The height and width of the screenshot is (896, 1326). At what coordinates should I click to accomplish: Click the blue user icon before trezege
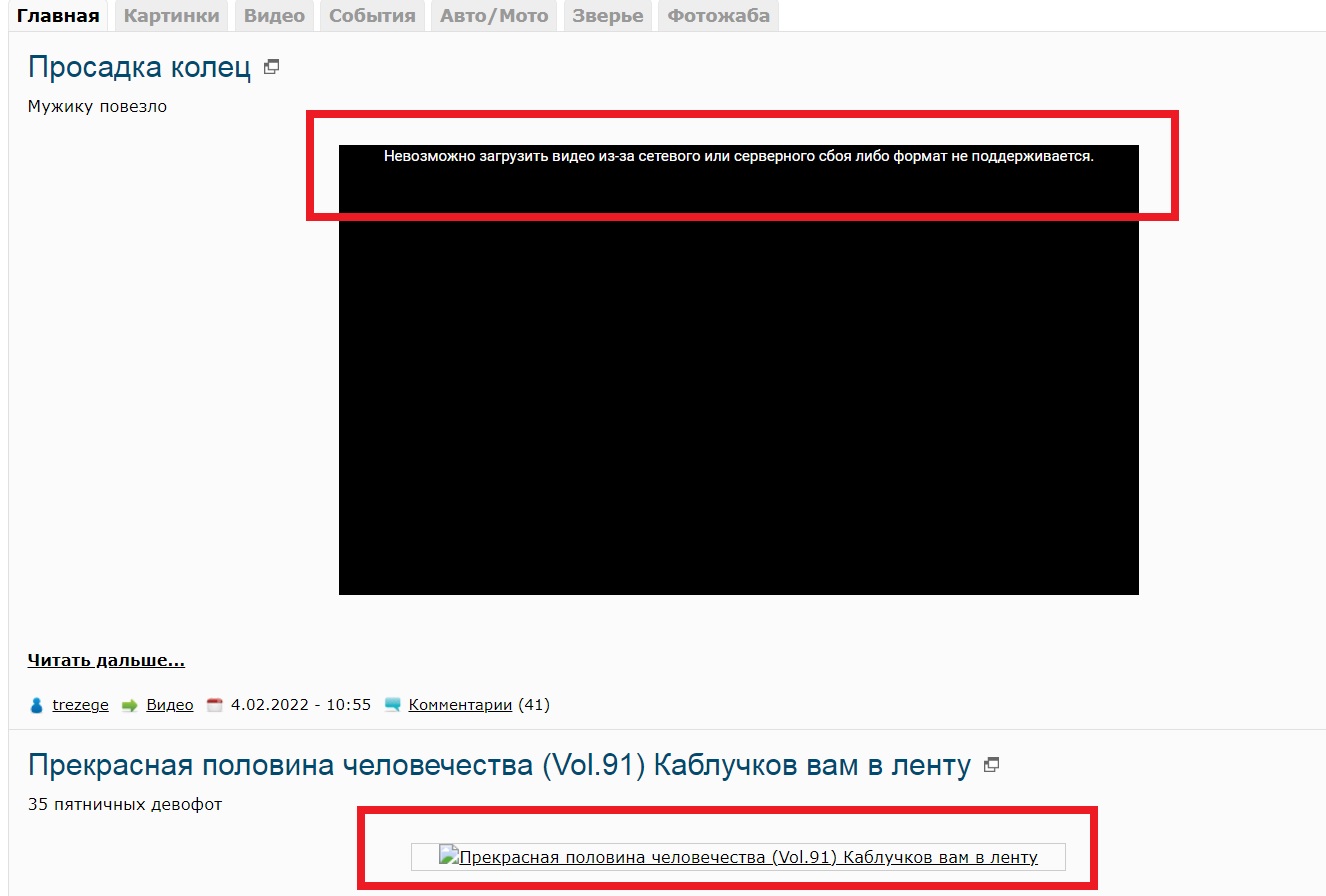pos(37,705)
